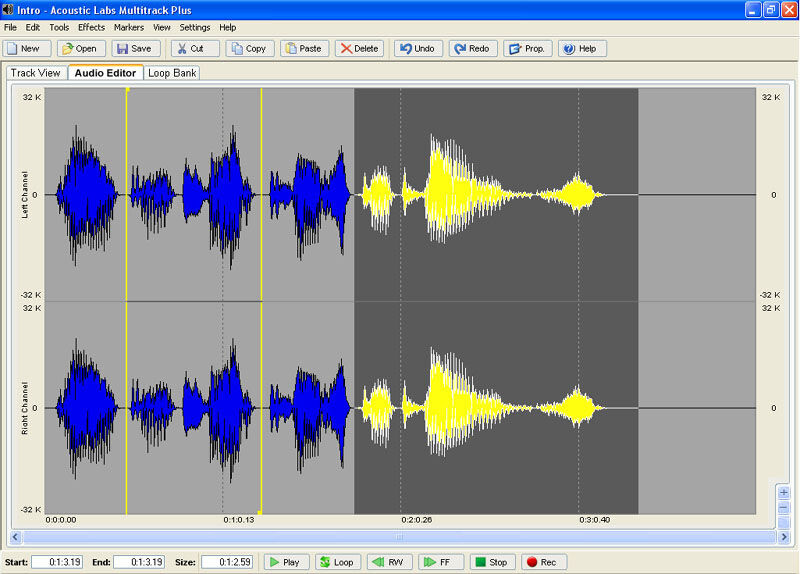Screen dimensions: 800x574
Task: Restore down the application window
Action: tap(771, 10)
